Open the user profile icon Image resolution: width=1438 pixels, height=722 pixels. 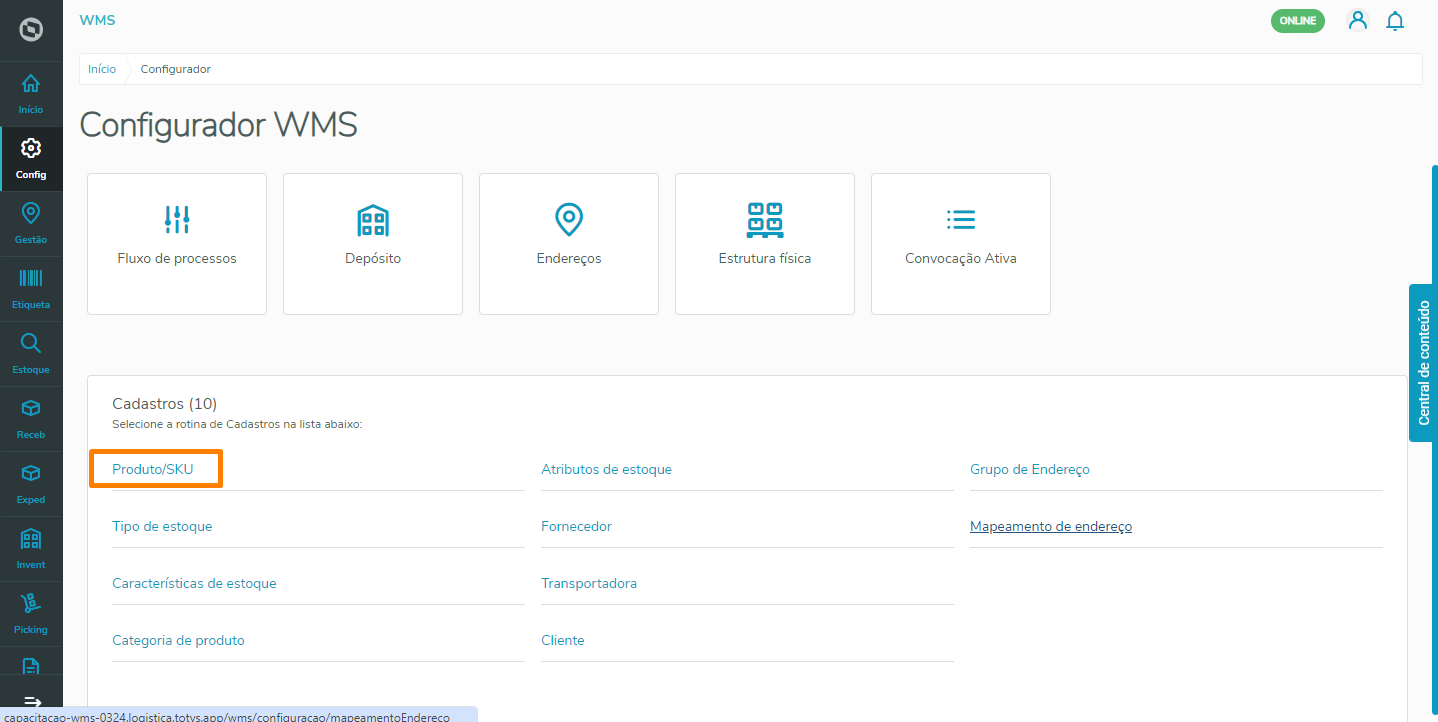tap(1357, 20)
